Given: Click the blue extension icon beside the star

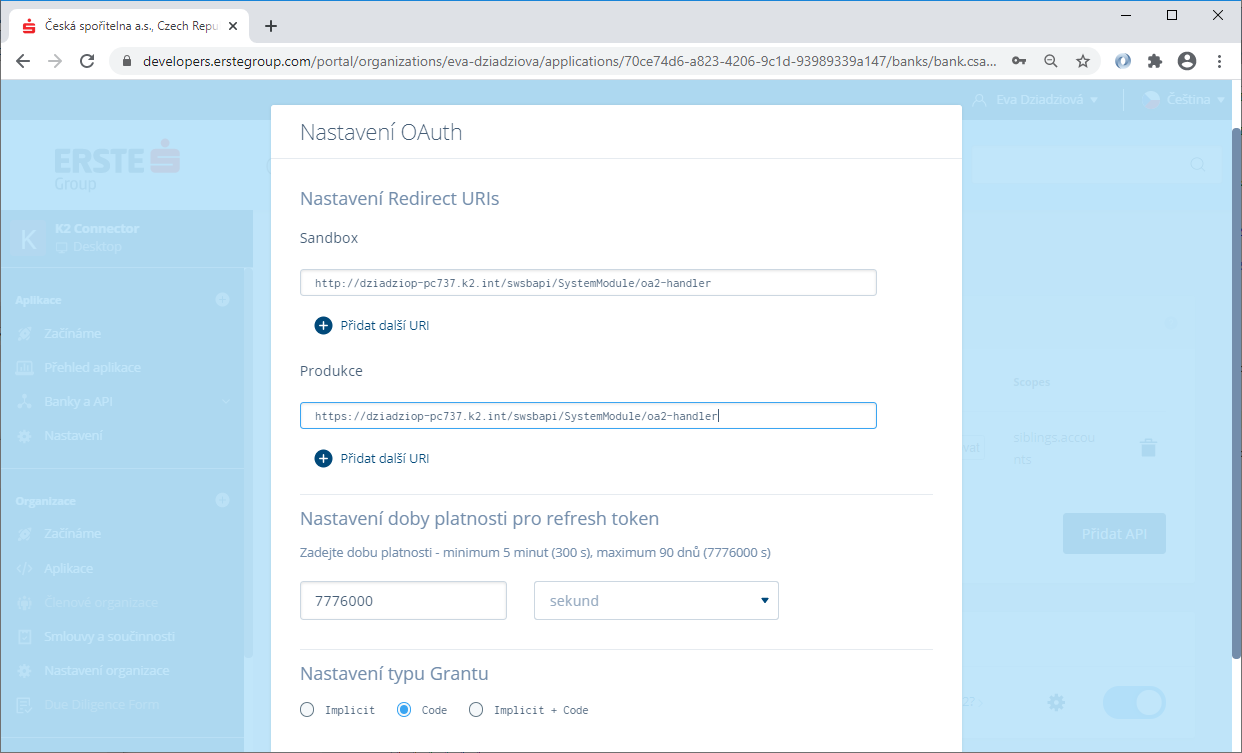Looking at the screenshot, I should pyautogui.click(x=1123, y=61).
